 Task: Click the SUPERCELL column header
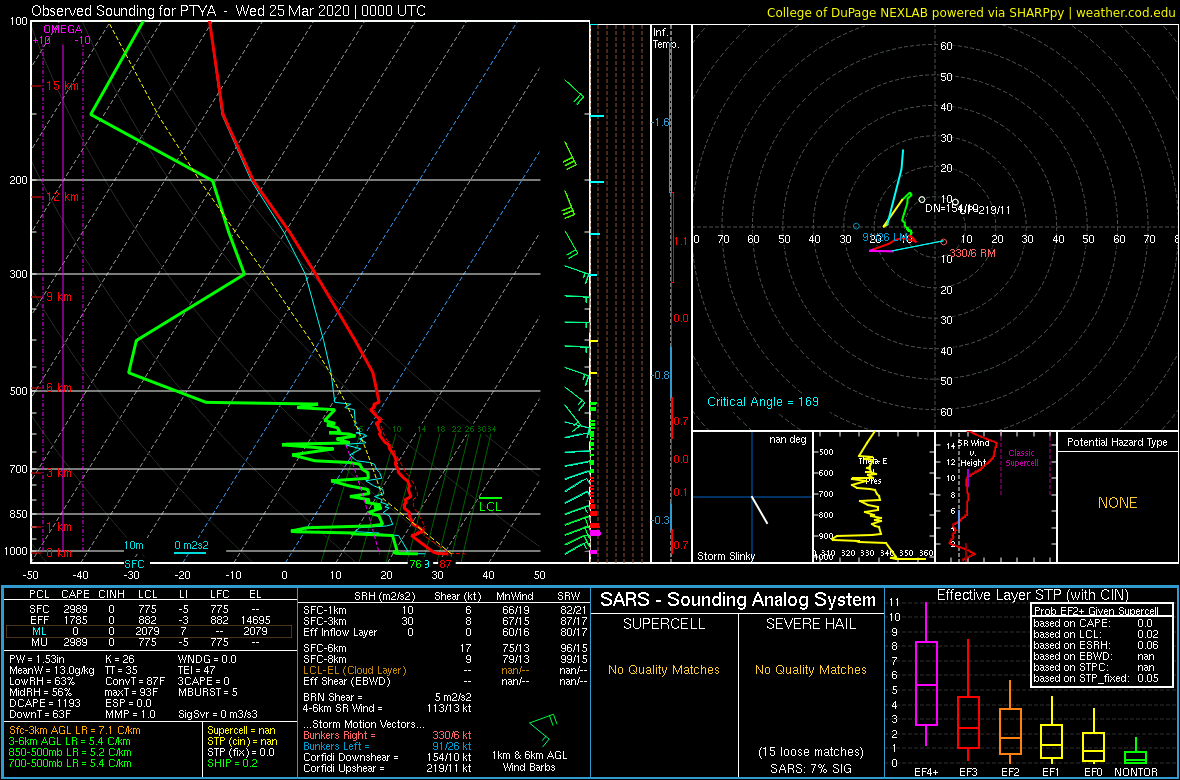pyautogui.click(x=664, y=626)
